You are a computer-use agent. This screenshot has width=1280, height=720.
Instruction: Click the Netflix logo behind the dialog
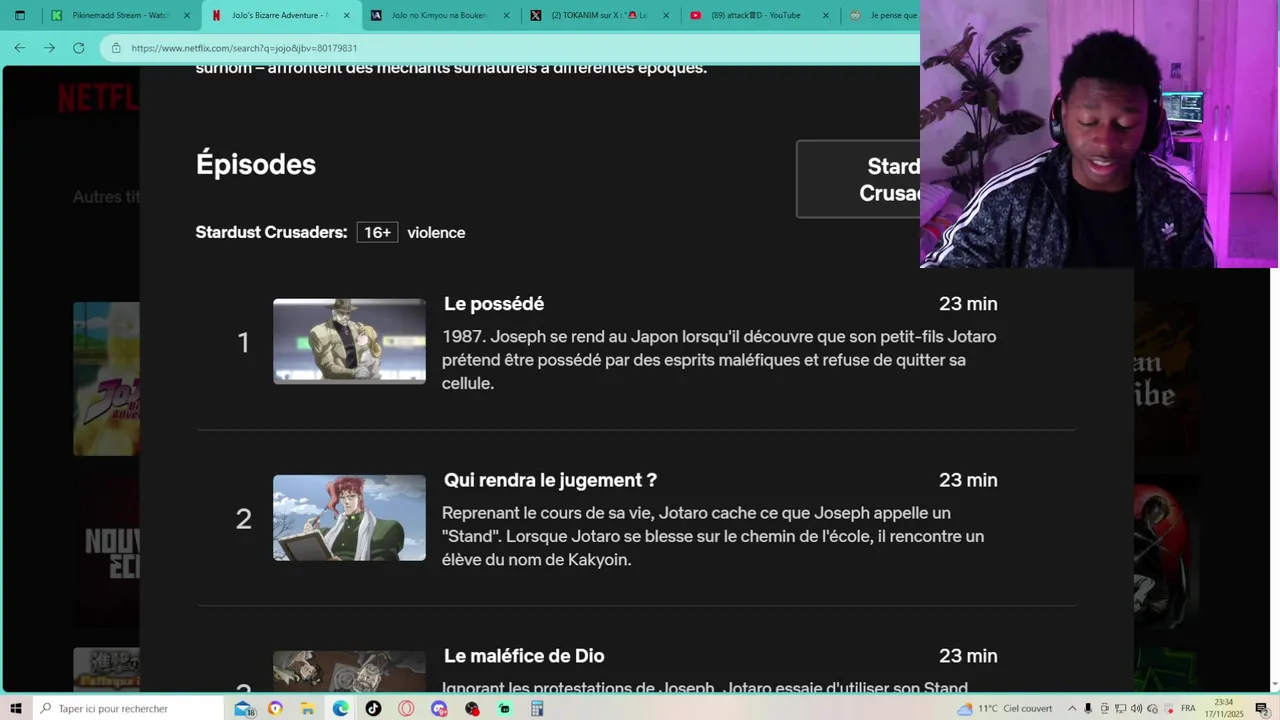tap(98, 97)
